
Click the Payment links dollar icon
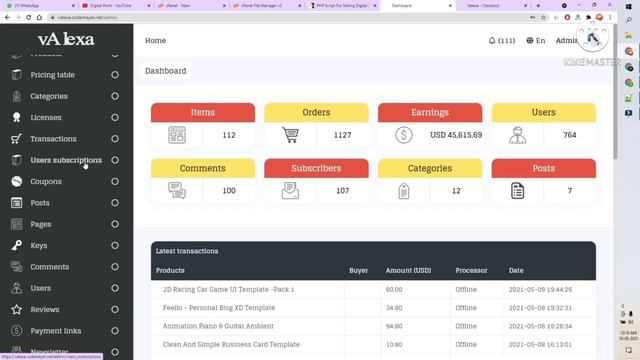click(x=16, y=331)
